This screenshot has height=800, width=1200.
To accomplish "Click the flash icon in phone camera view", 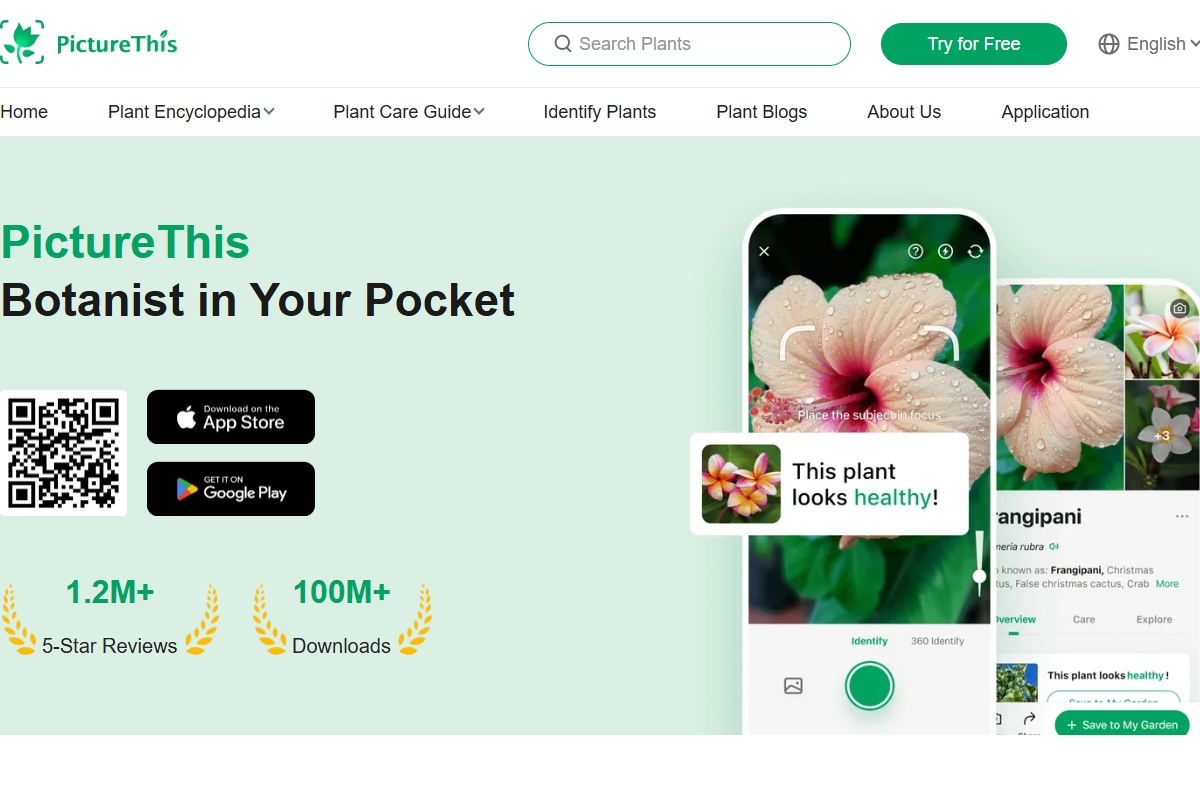I will tap(945, 251).
